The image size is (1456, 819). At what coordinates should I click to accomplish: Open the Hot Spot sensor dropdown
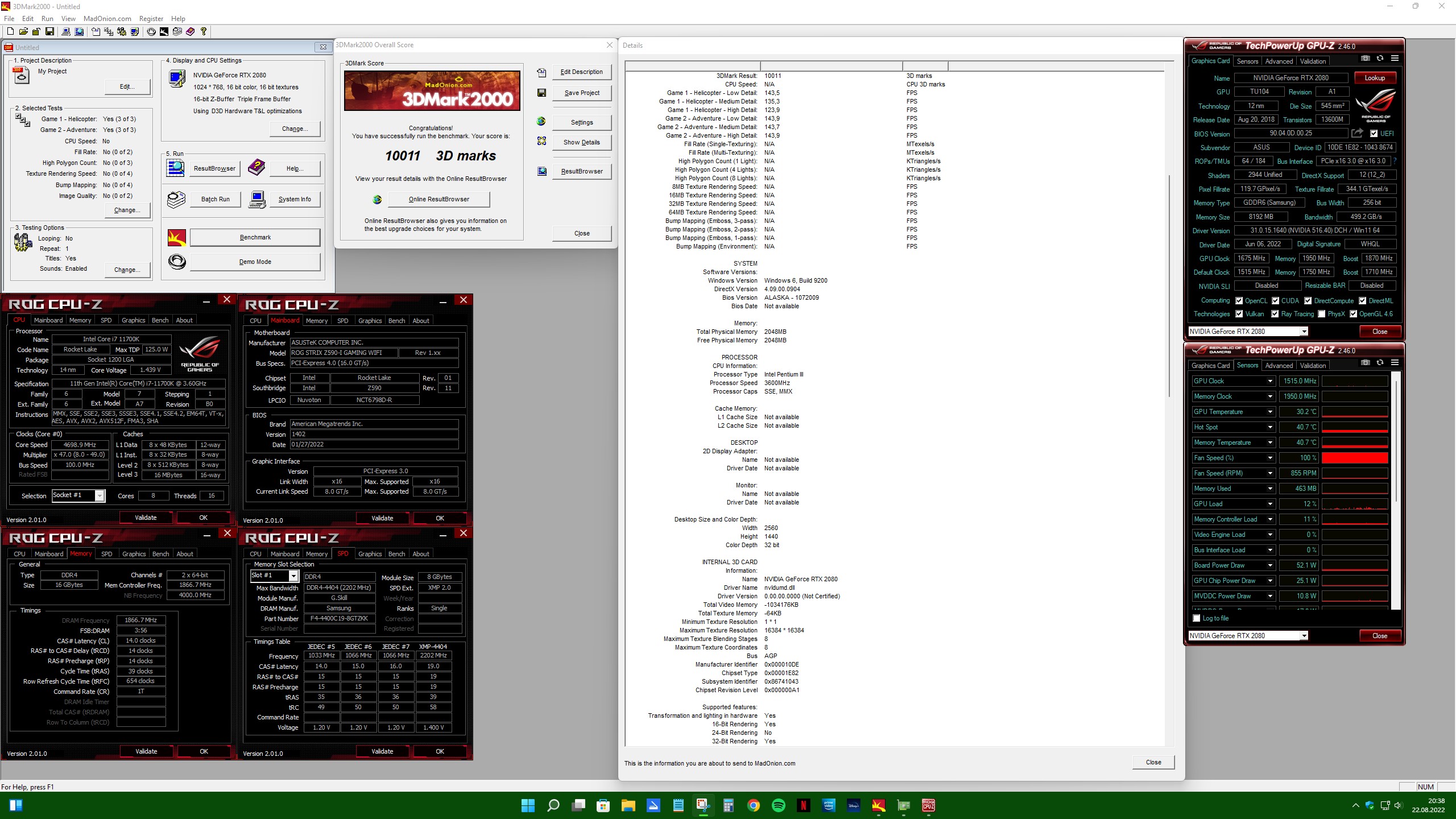coord(1269,427)
